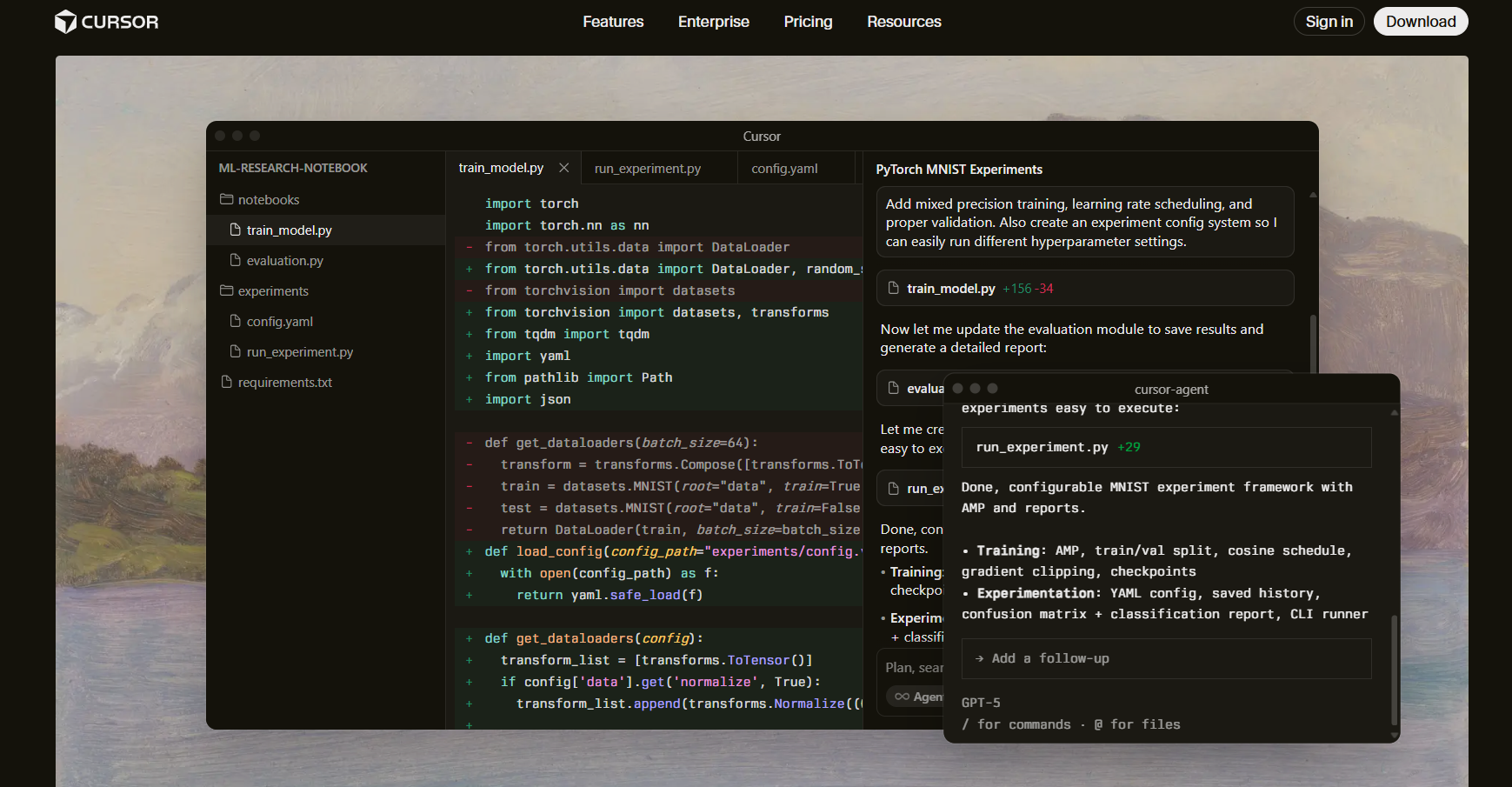Click the Agent mode infinity icon
This screenshot has height=787, width=1512.
[902, 697]
